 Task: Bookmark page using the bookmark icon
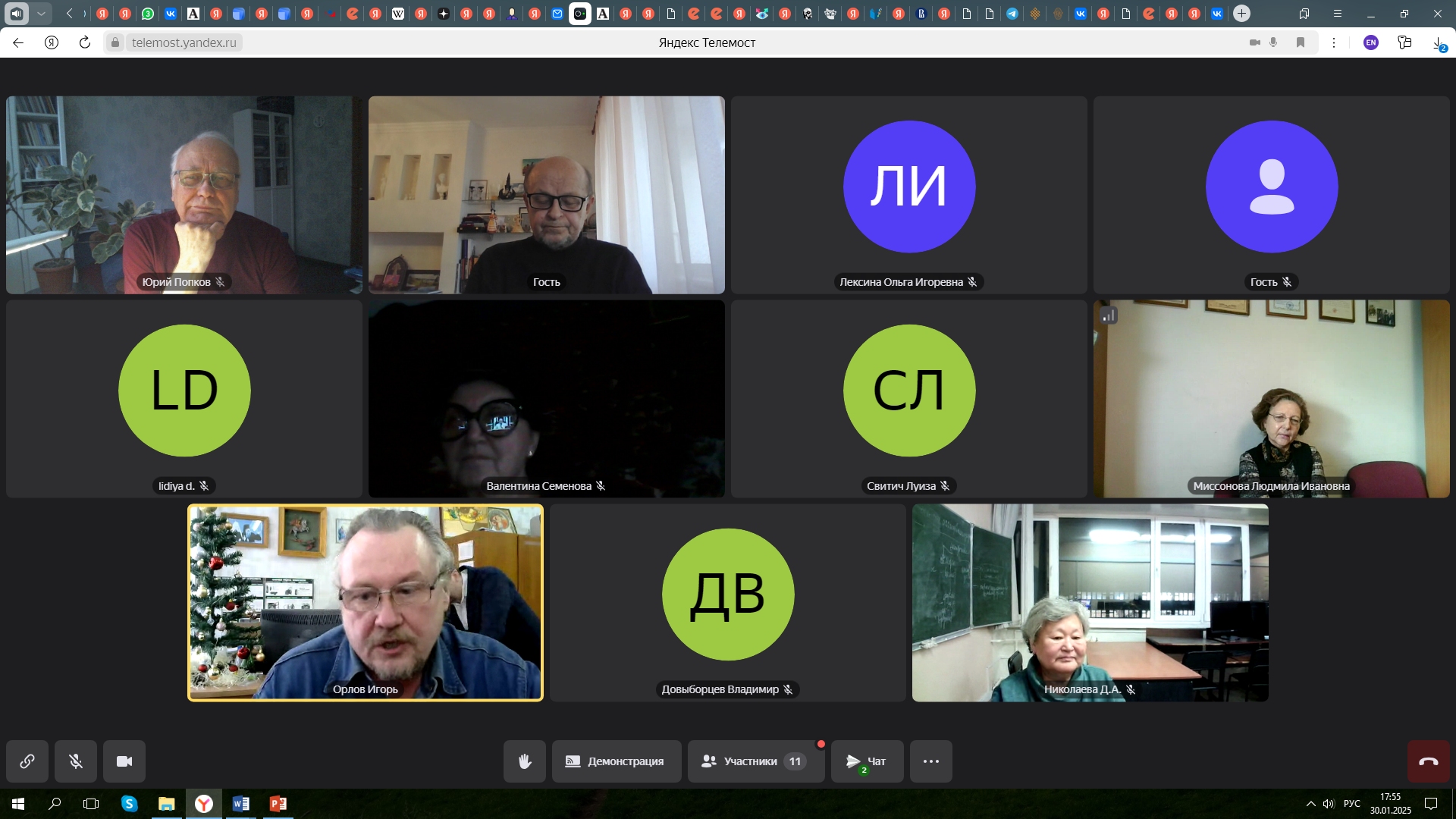tap(1301, 42)
